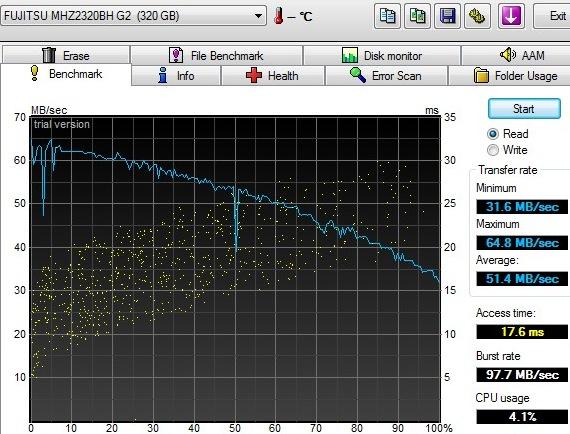
Task: Click the minimum value 31.6 MB/sec
Action: [522, 207]
